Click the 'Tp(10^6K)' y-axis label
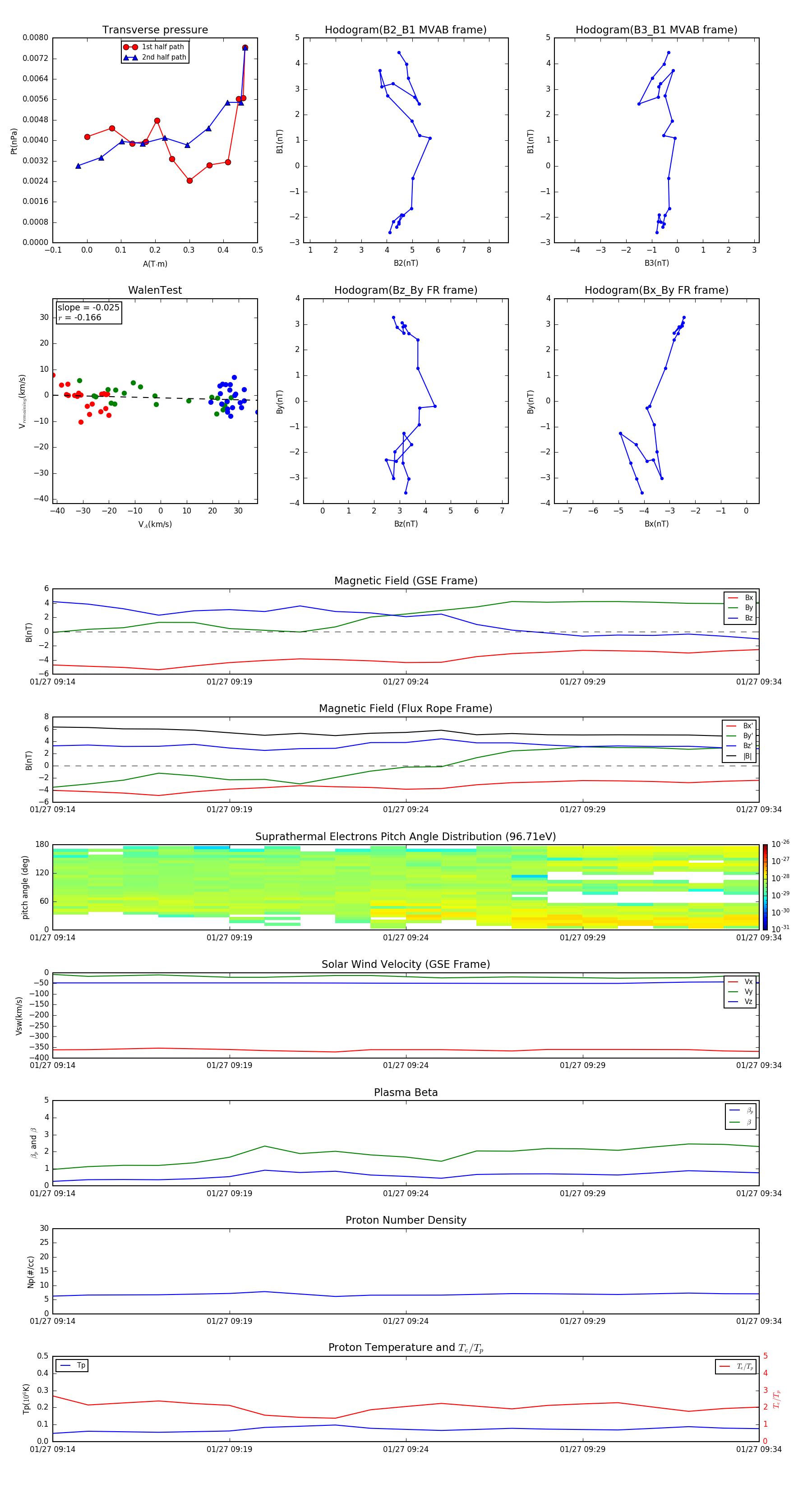 pos(26,1399)
